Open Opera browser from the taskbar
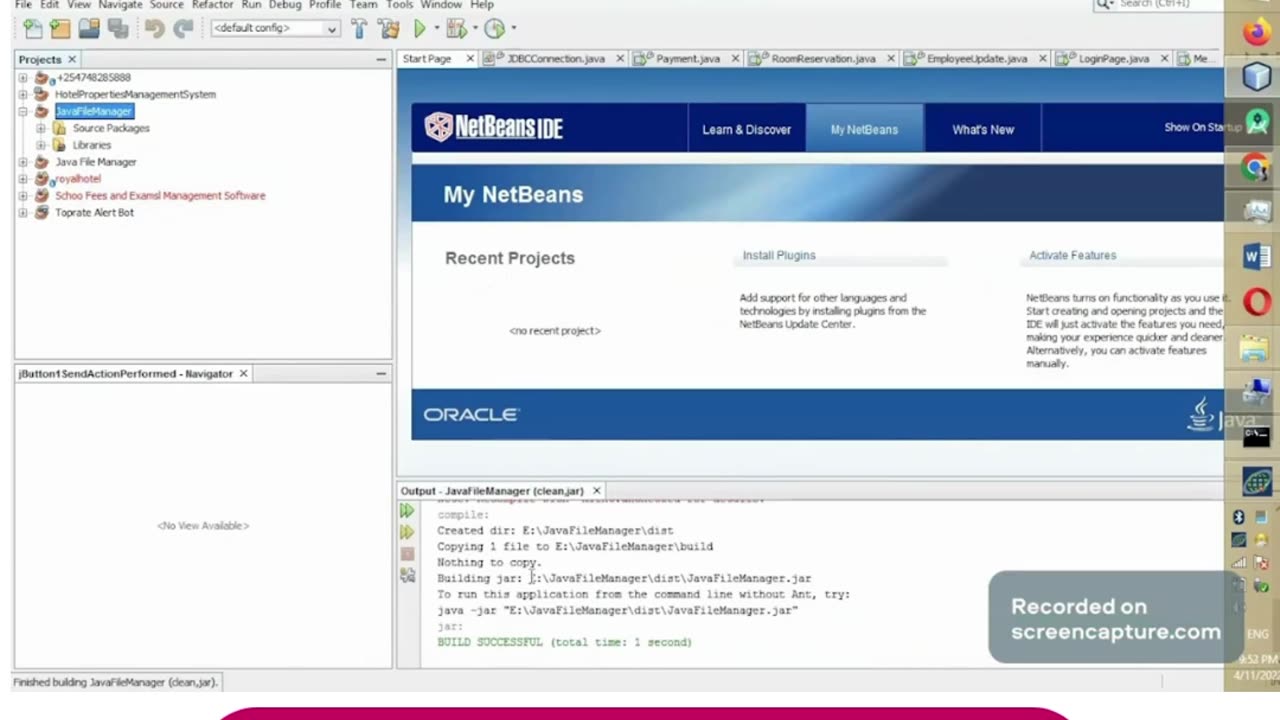The height and width of the screenshot is (720, 1280). (1257, 302)
